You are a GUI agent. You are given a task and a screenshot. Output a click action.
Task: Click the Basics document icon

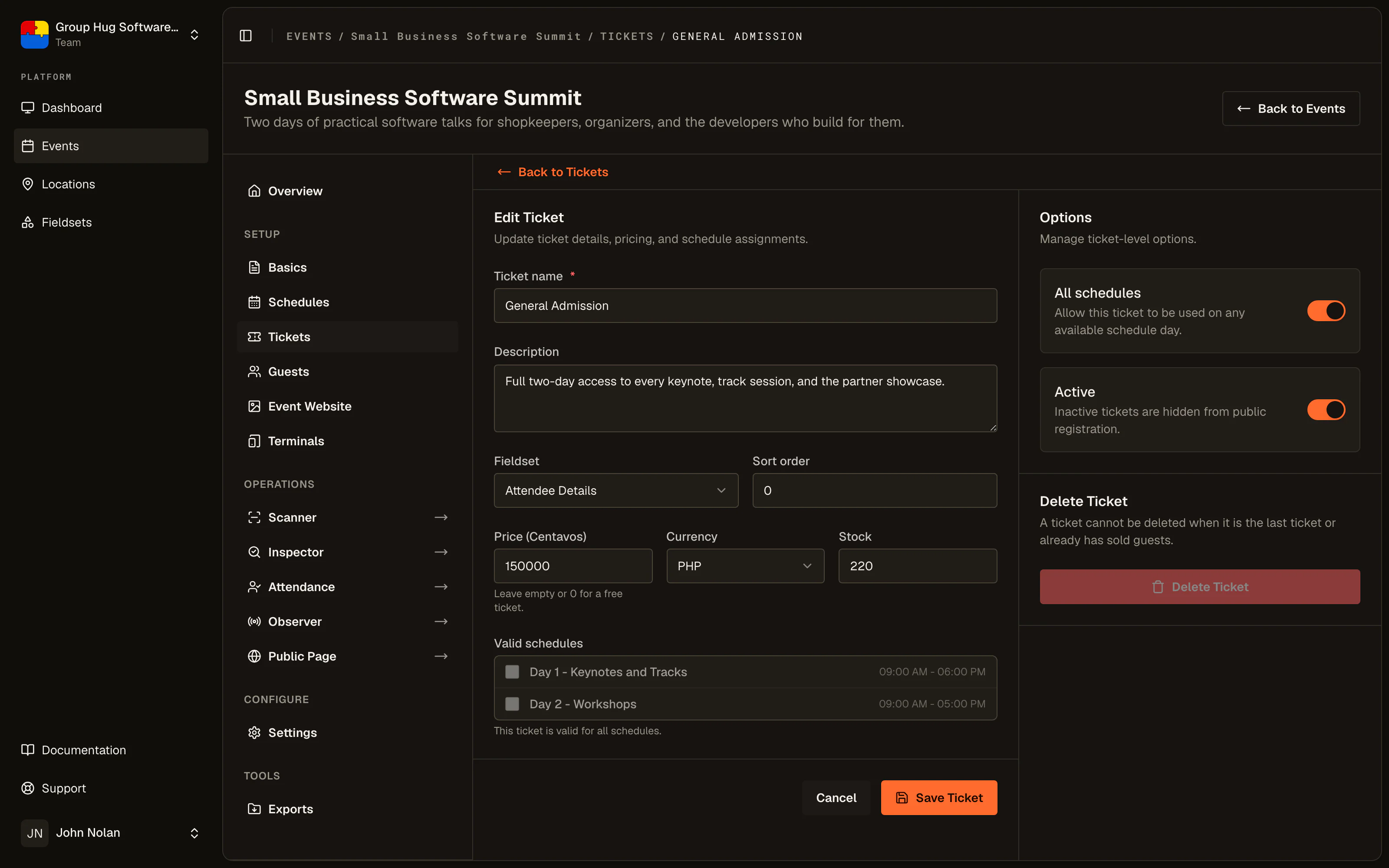click(x=254, y=267)
